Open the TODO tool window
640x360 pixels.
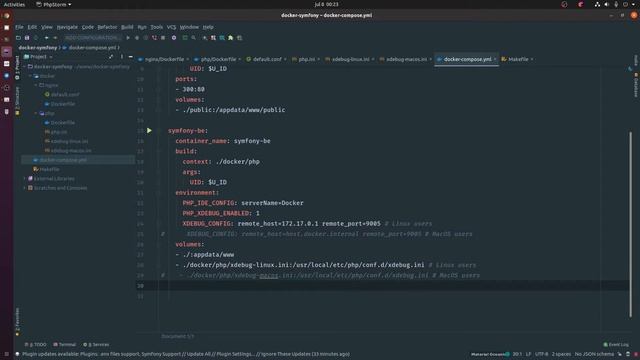36,344
